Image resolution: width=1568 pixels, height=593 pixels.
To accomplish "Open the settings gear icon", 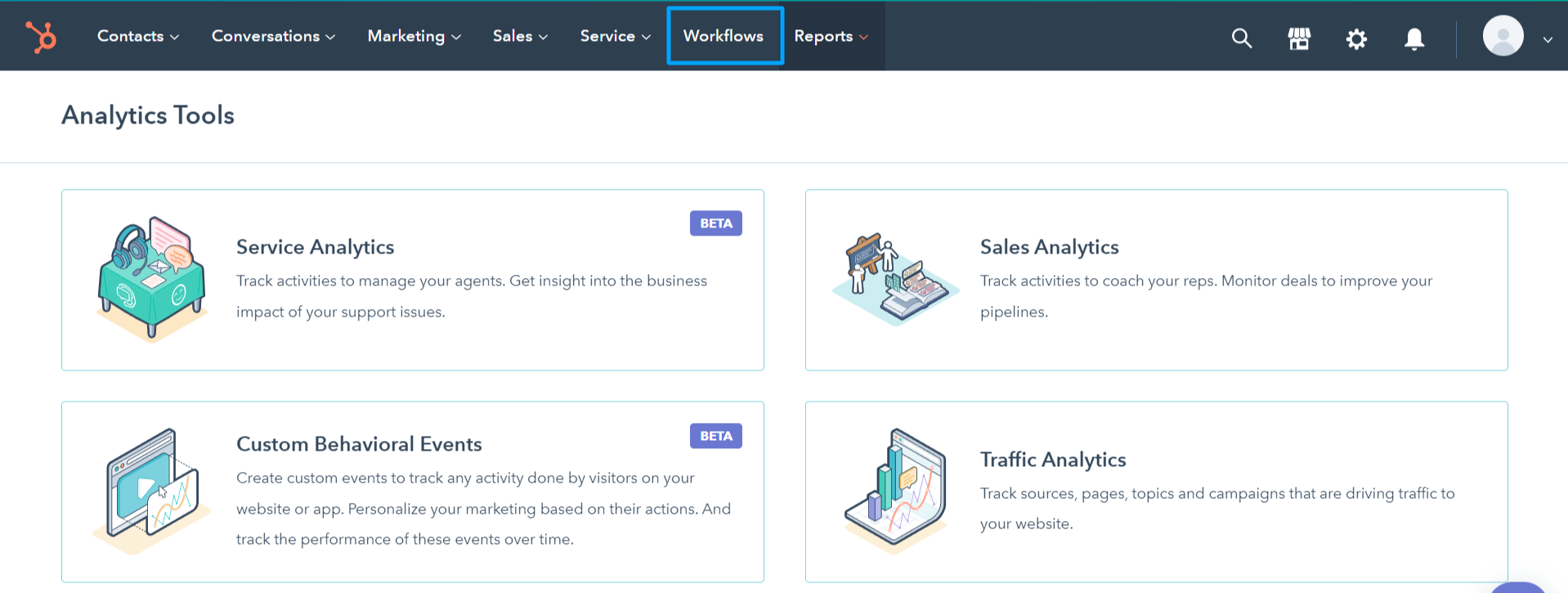I will (x=1356, y=38).
